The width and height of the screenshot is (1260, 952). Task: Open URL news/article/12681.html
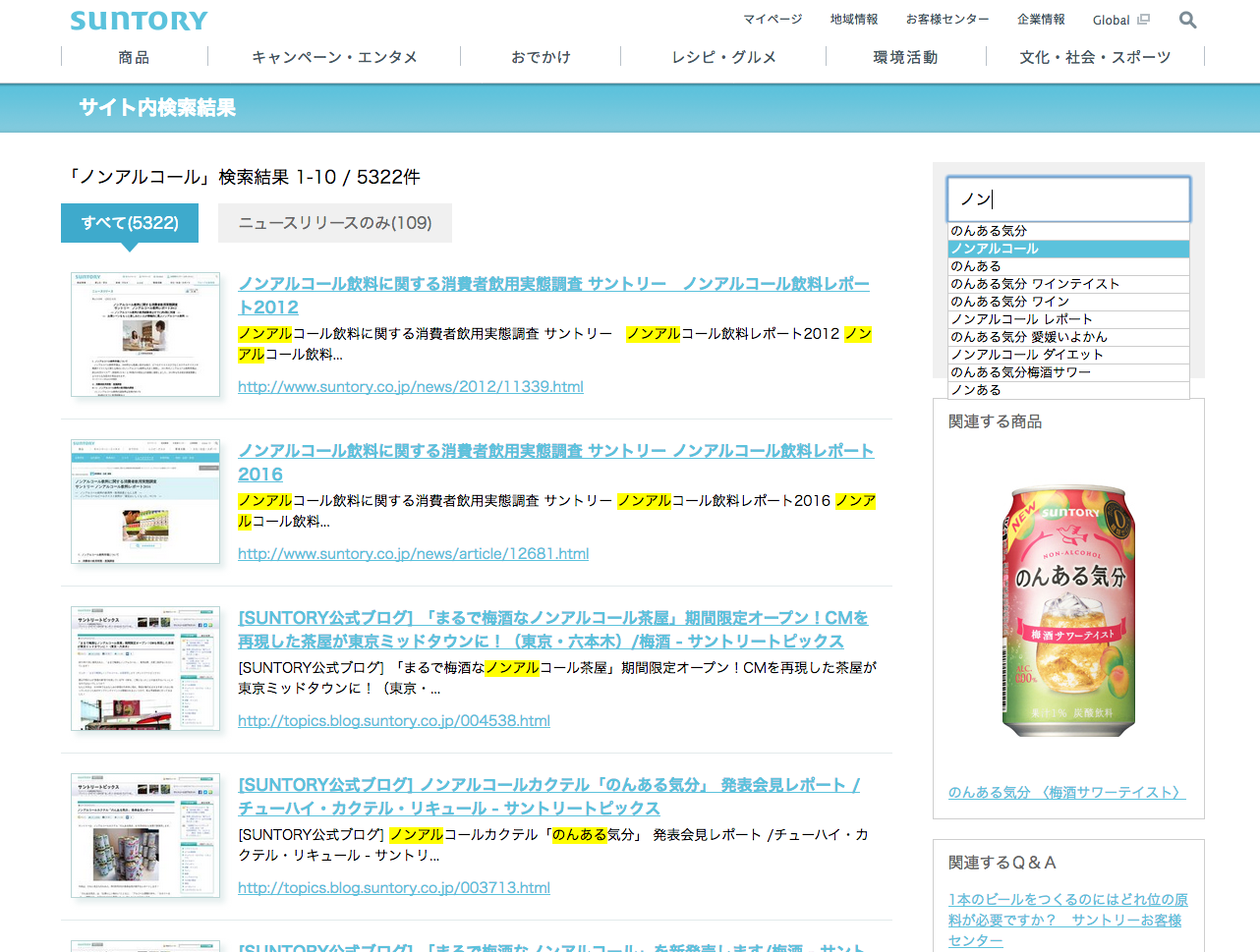click(414, 554)
